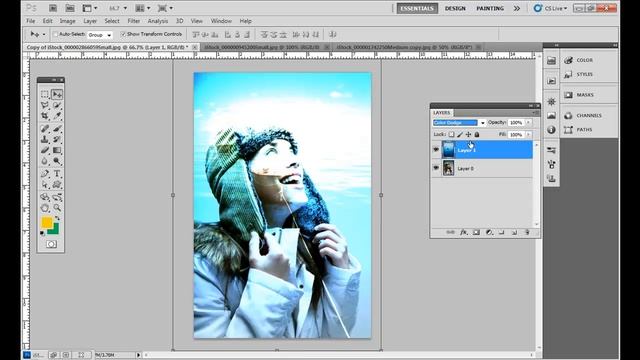Reset default foreground and background colors

[x=42, y=233]
